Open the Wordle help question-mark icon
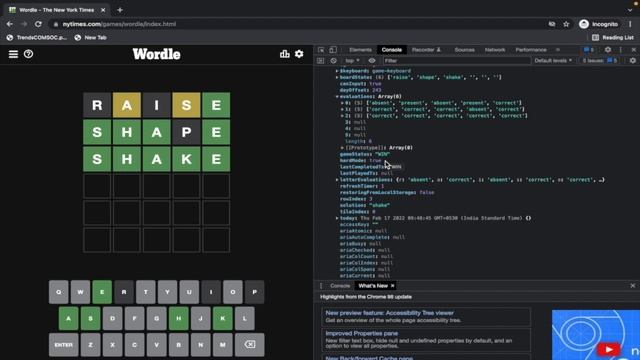Screen dimensions: 640x360 [x=28, y=54]
